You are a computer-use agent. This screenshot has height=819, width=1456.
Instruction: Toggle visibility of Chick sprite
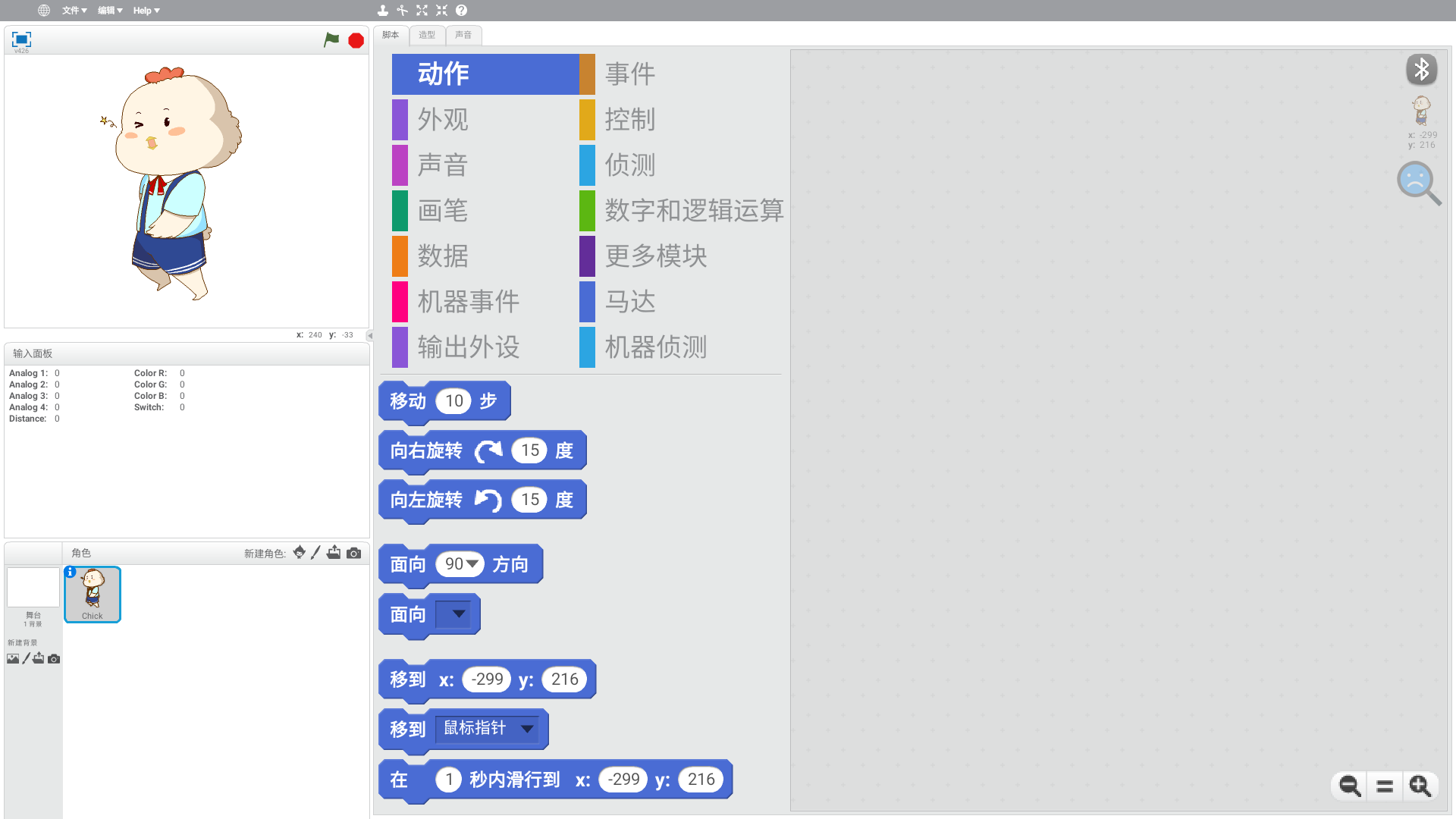point(68,570)
